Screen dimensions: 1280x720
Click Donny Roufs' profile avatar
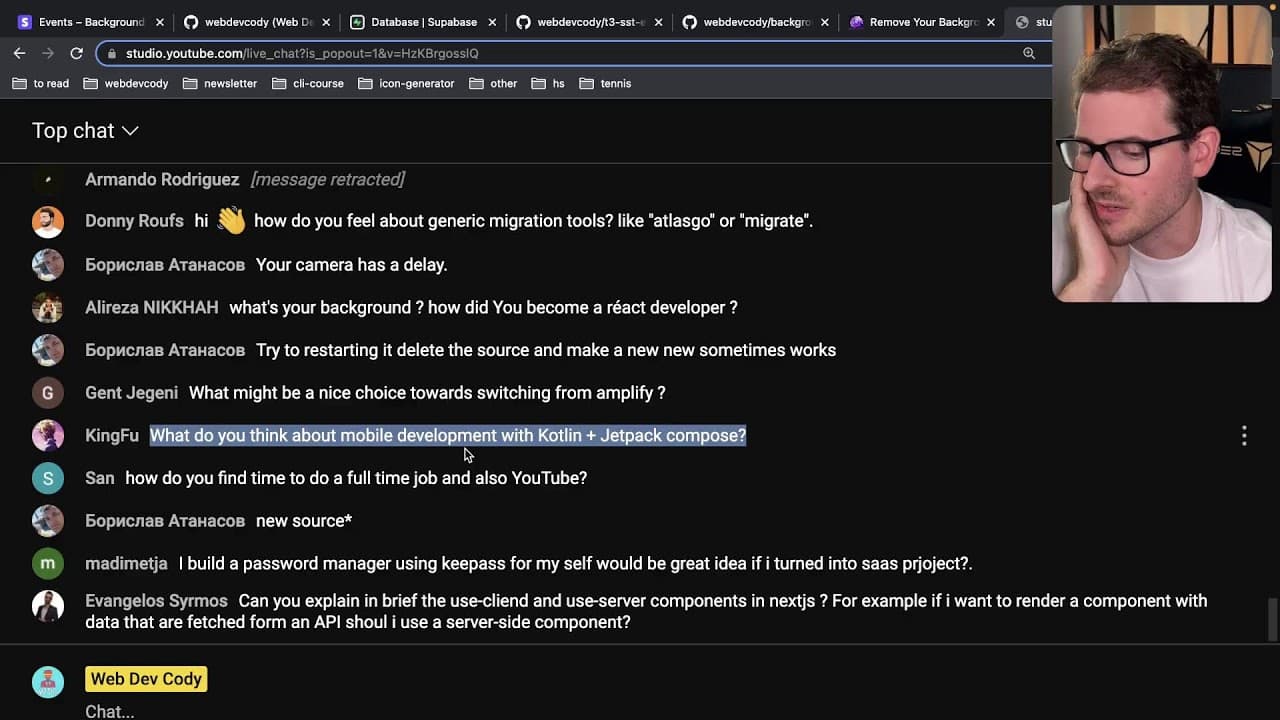[47, 221]
